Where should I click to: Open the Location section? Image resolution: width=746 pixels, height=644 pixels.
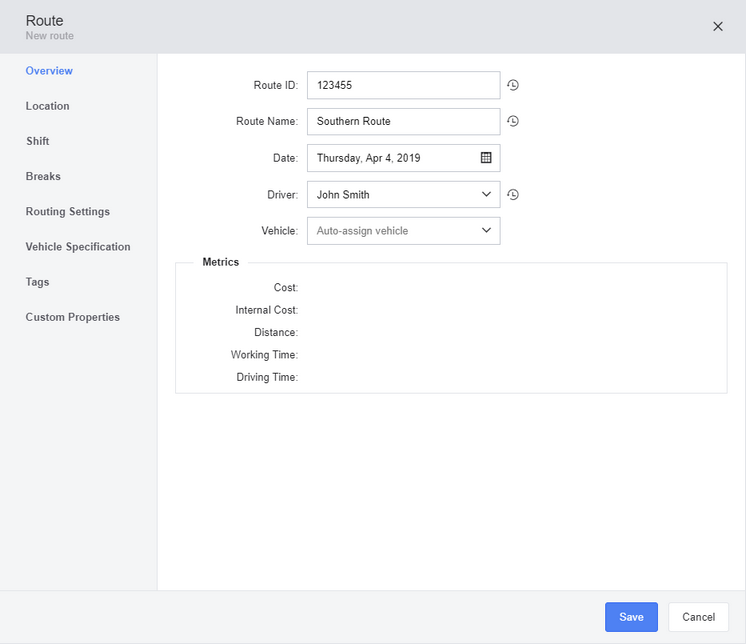pyautogui.click(x=48, y=106)
